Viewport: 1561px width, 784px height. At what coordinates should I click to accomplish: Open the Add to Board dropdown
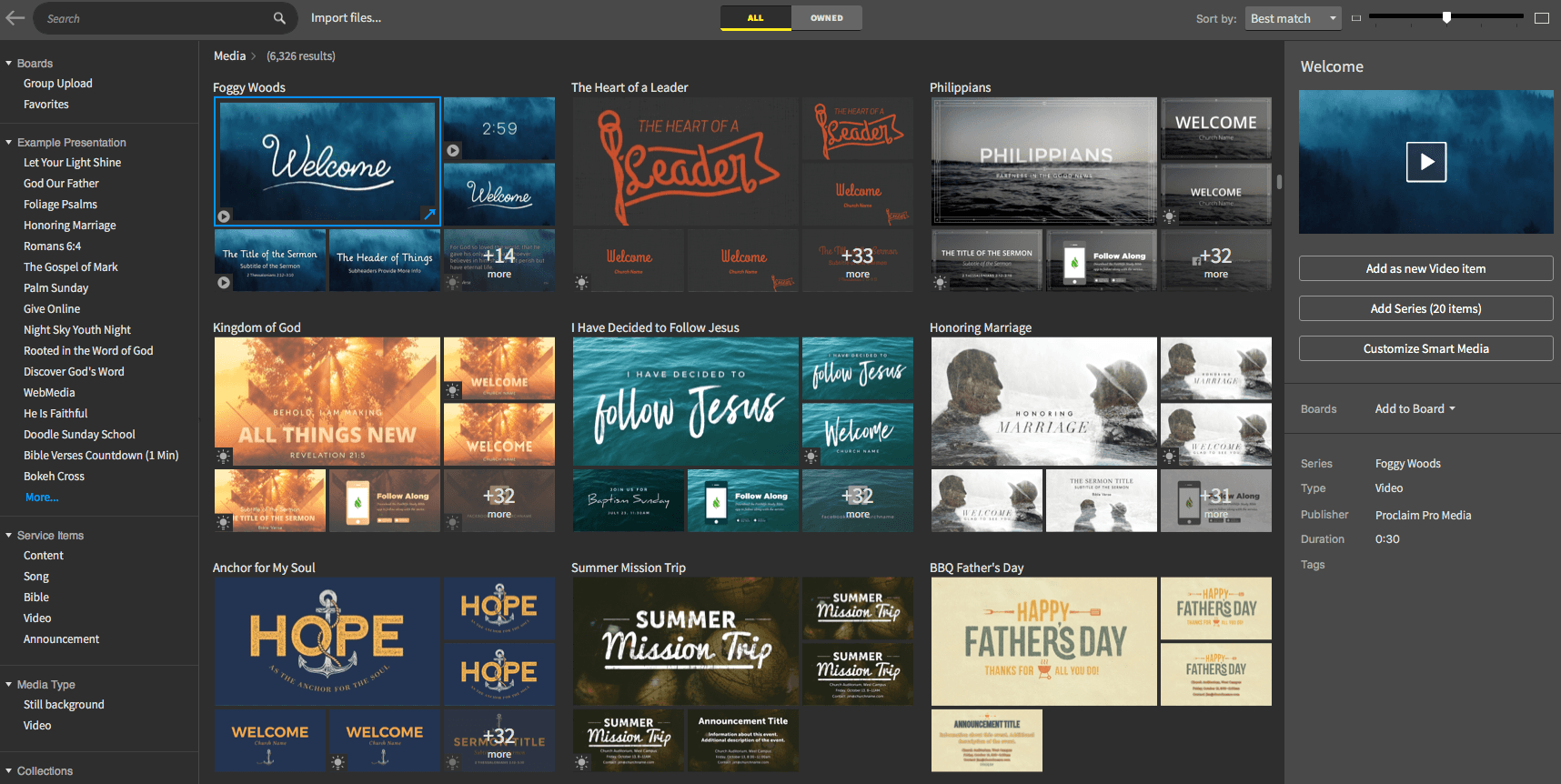pos(1415,409)
